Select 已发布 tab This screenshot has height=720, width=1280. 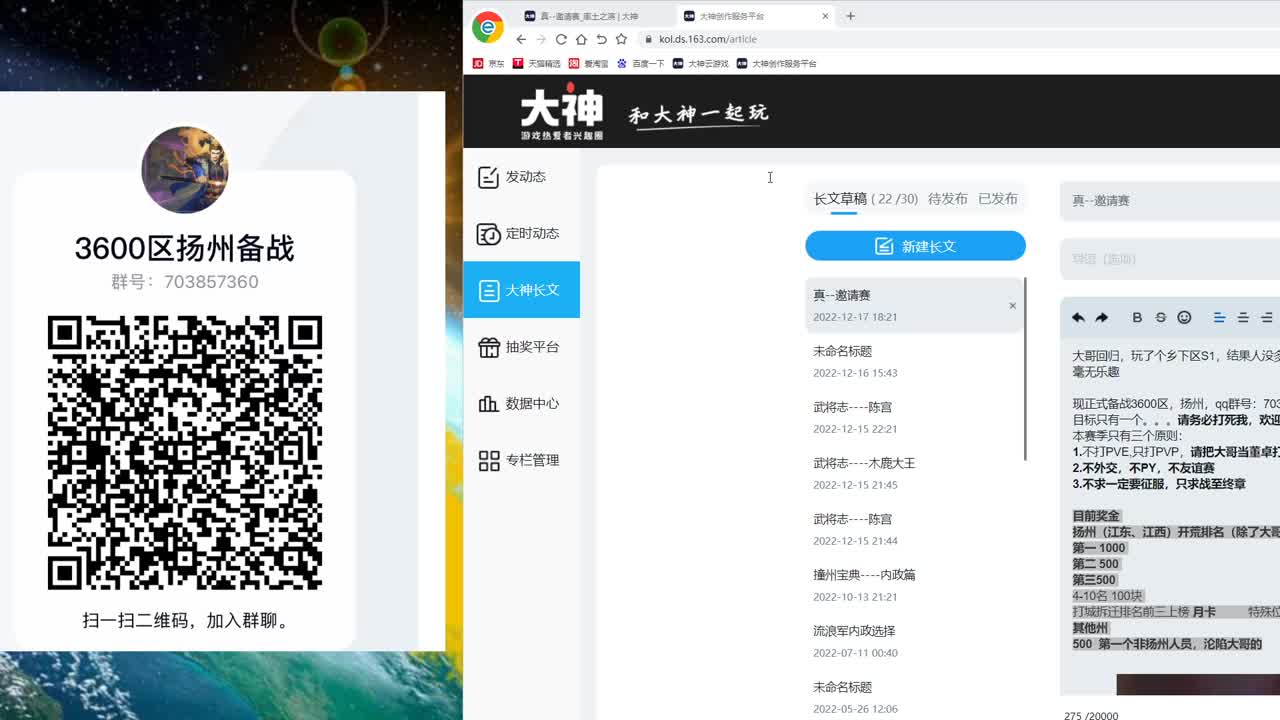[998, 199]
